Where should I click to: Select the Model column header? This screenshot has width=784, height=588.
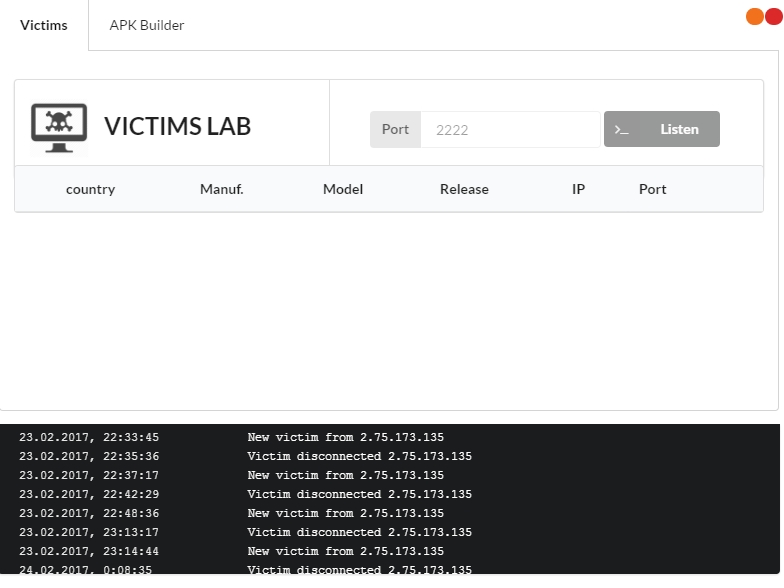[x=343, y=189]
